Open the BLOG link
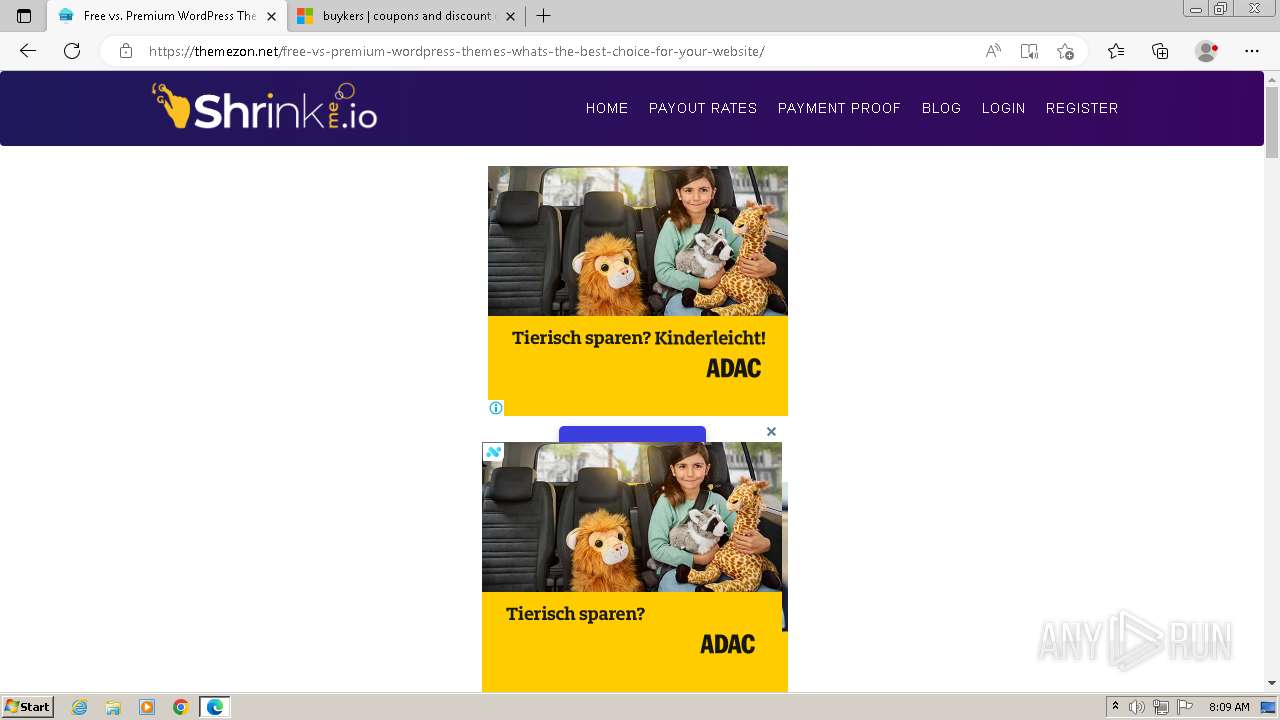 [941, 108]
